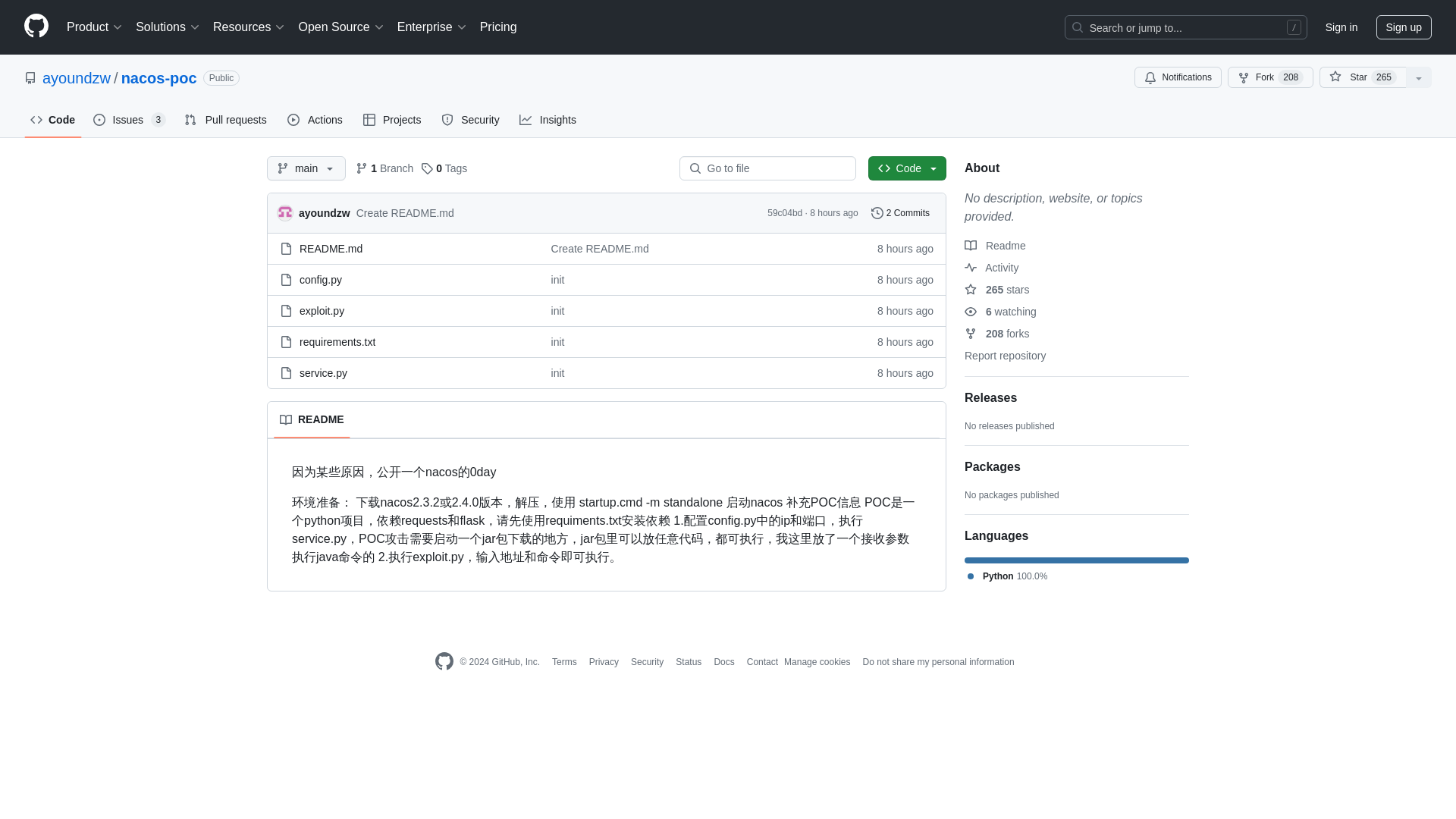Click the pulse icon next to Activity
The height and width of the screenshot is (819, 1456).
tap(971, 268)
